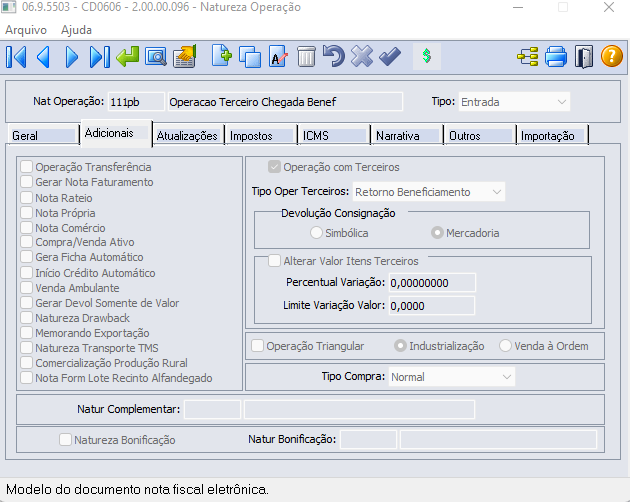
Task: Tick Gera Ficha Automático checkbox
Action: coord(27,257)
